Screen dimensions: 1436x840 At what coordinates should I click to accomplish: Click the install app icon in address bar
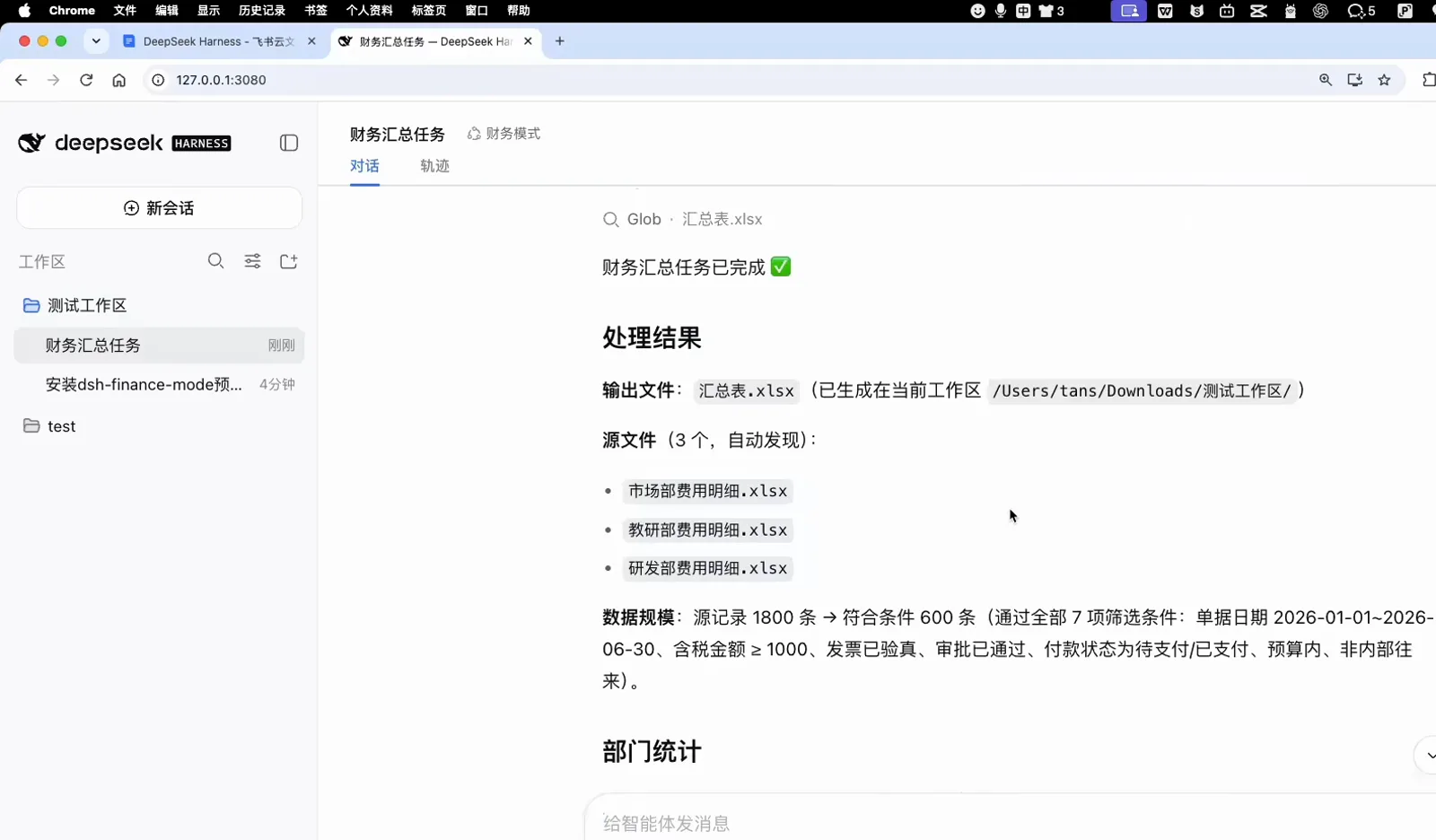(x=1355, y=80)
